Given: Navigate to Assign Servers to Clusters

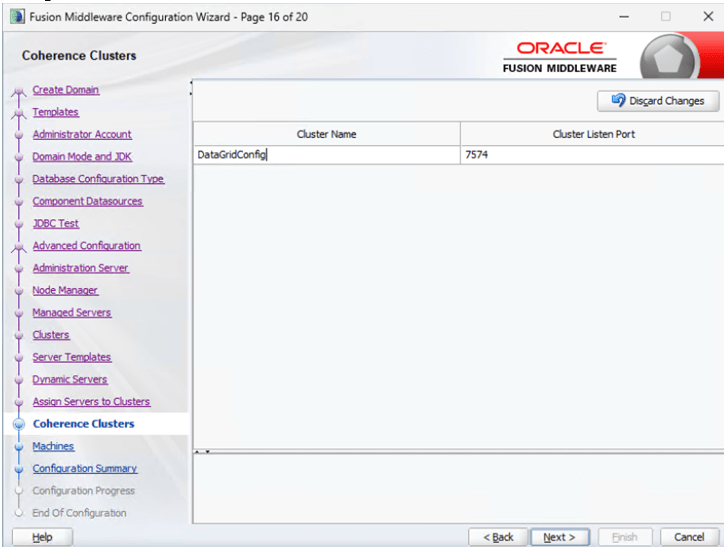Looking at the screenshot, I should pos(91,402).
